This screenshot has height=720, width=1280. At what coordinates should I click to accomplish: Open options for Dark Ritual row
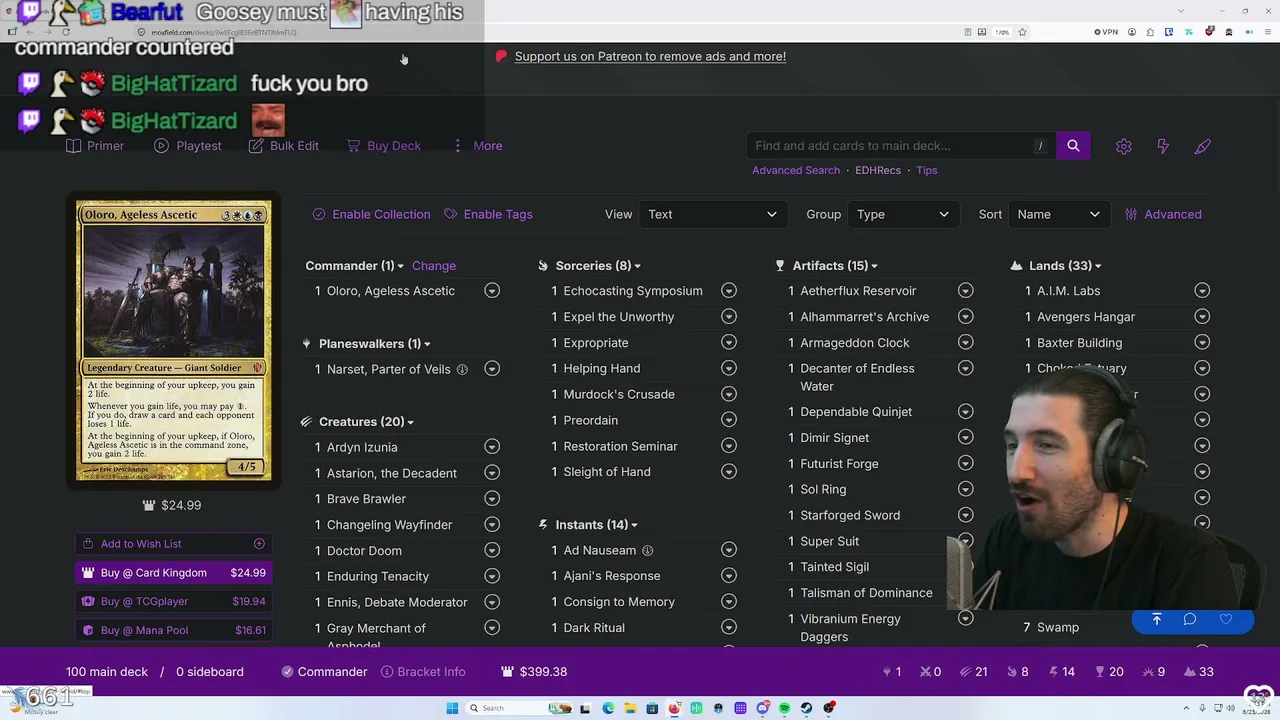(x=729, y=628)
